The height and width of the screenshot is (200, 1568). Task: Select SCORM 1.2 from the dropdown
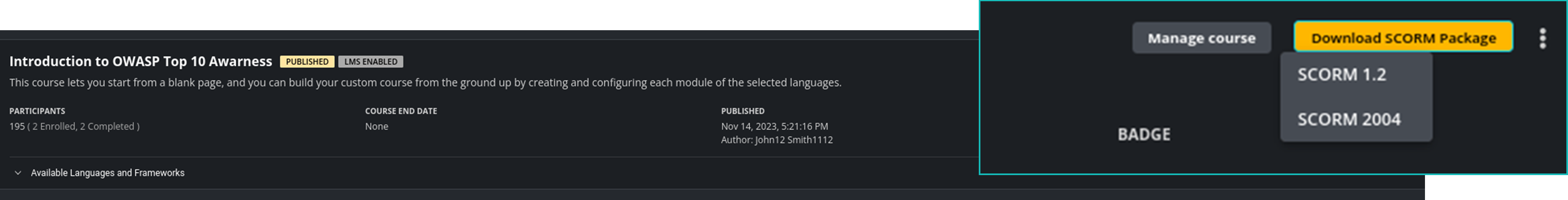[1341, 75]
